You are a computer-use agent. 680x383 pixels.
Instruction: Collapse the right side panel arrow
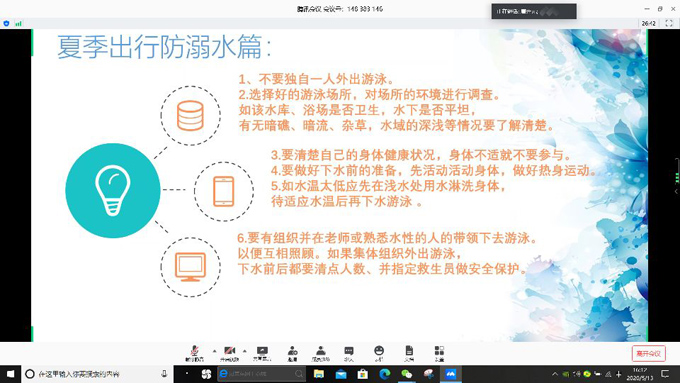tap(676, 191)
